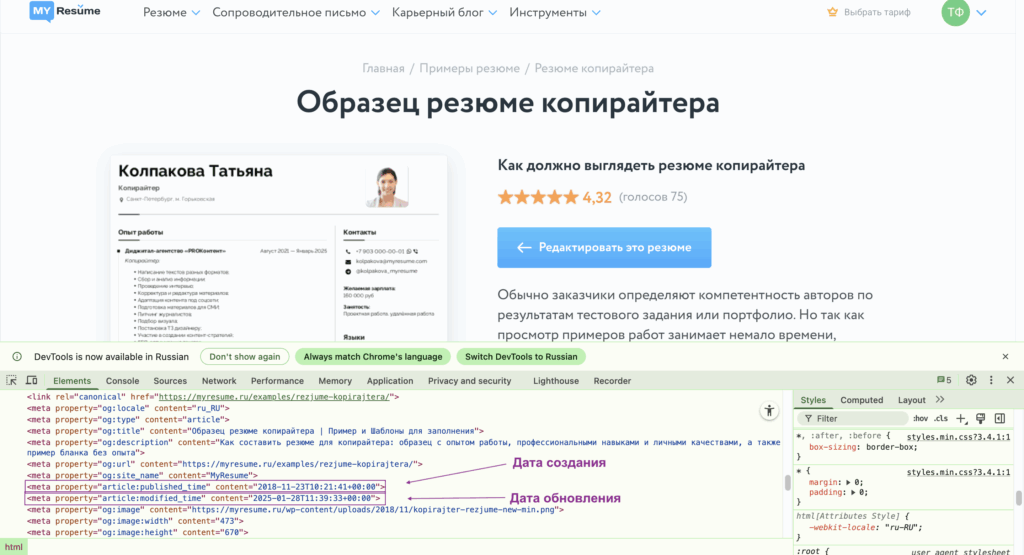1024x555 pixels.
Task: Open styles.min.css link for box-sizing rule
Action: [958, 437]
